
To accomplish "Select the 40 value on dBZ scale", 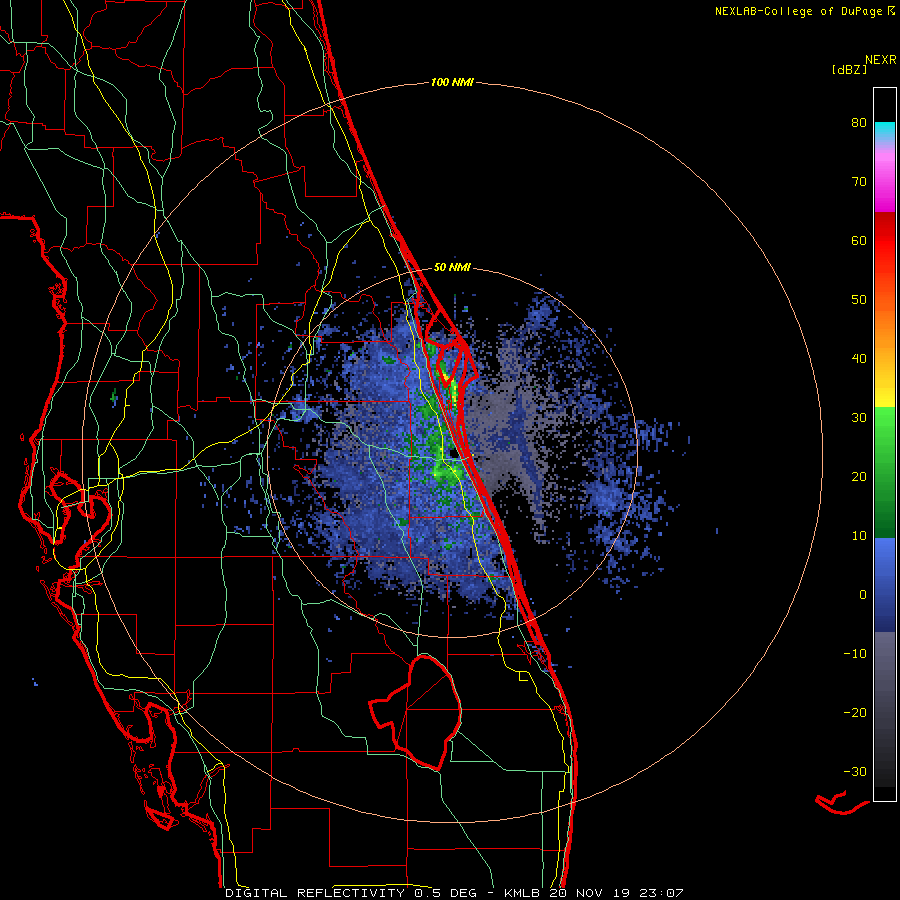I will click(859, 359).
